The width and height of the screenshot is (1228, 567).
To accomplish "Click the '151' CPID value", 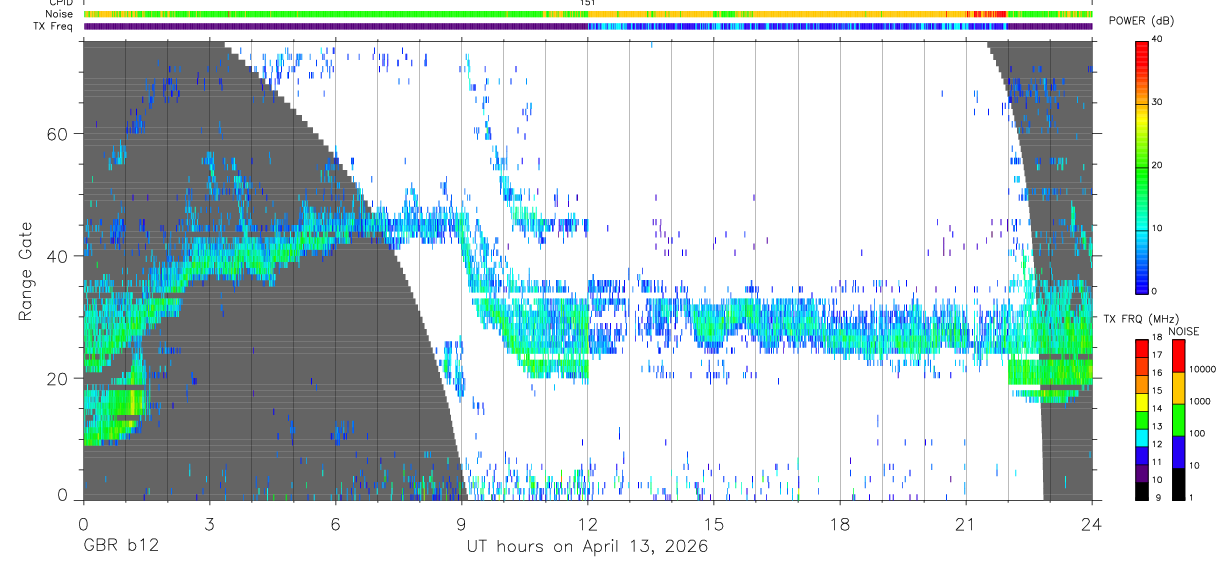I will 588,3.
